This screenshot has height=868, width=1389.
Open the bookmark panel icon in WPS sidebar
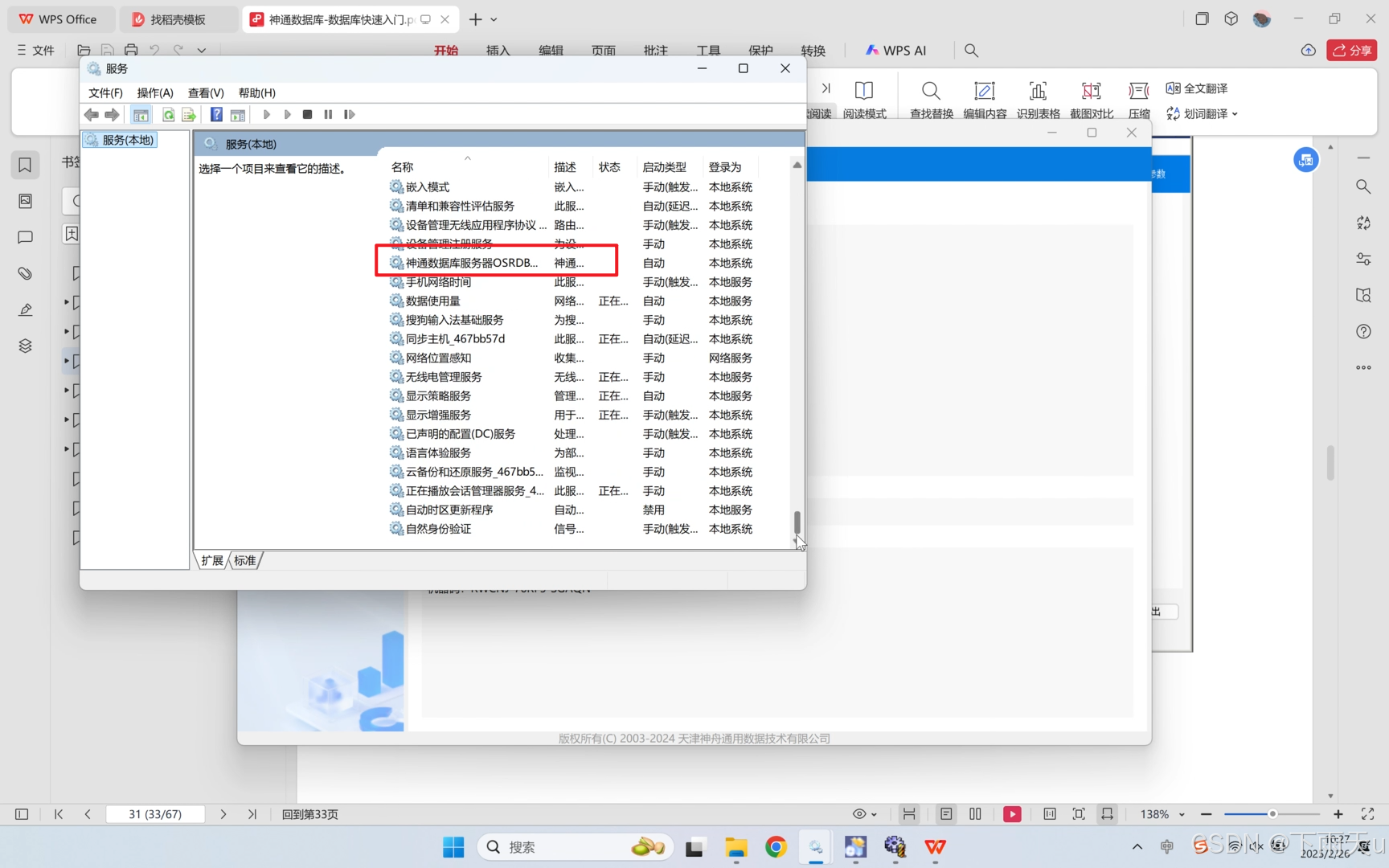25,165
